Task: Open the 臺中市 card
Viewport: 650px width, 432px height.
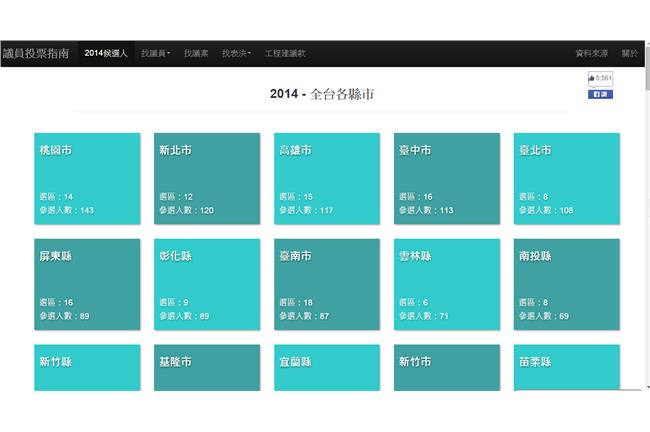Action: (447, 179)
